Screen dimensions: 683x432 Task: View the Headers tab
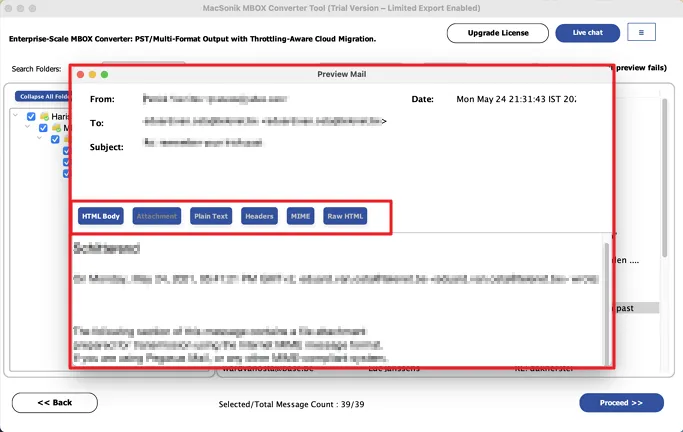tap(259, 216)
